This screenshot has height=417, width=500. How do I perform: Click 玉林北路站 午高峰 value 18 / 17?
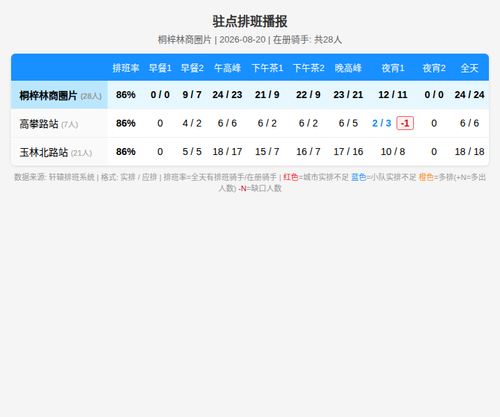227,152
